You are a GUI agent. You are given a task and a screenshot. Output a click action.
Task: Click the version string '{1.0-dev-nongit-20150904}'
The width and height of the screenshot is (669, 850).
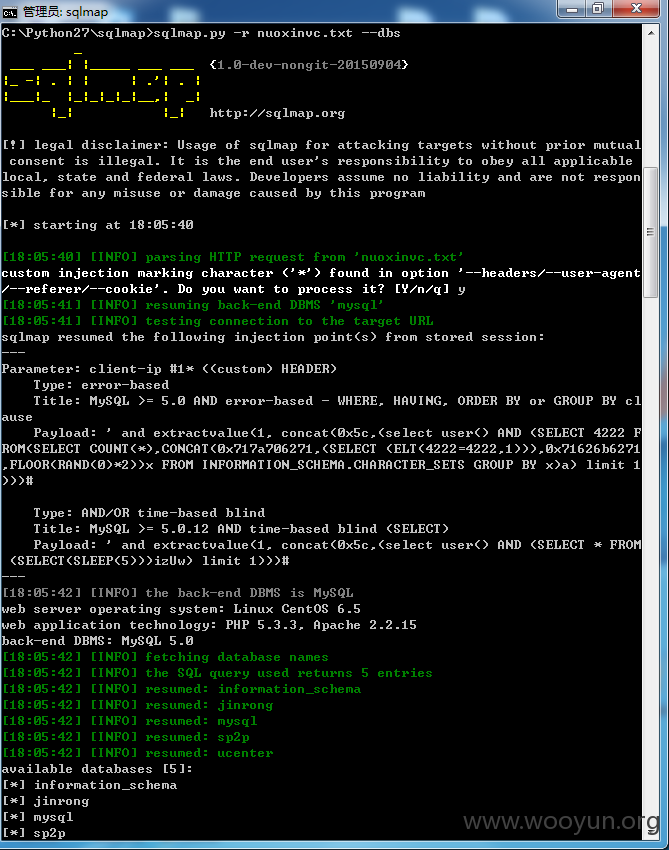[309, 65]
